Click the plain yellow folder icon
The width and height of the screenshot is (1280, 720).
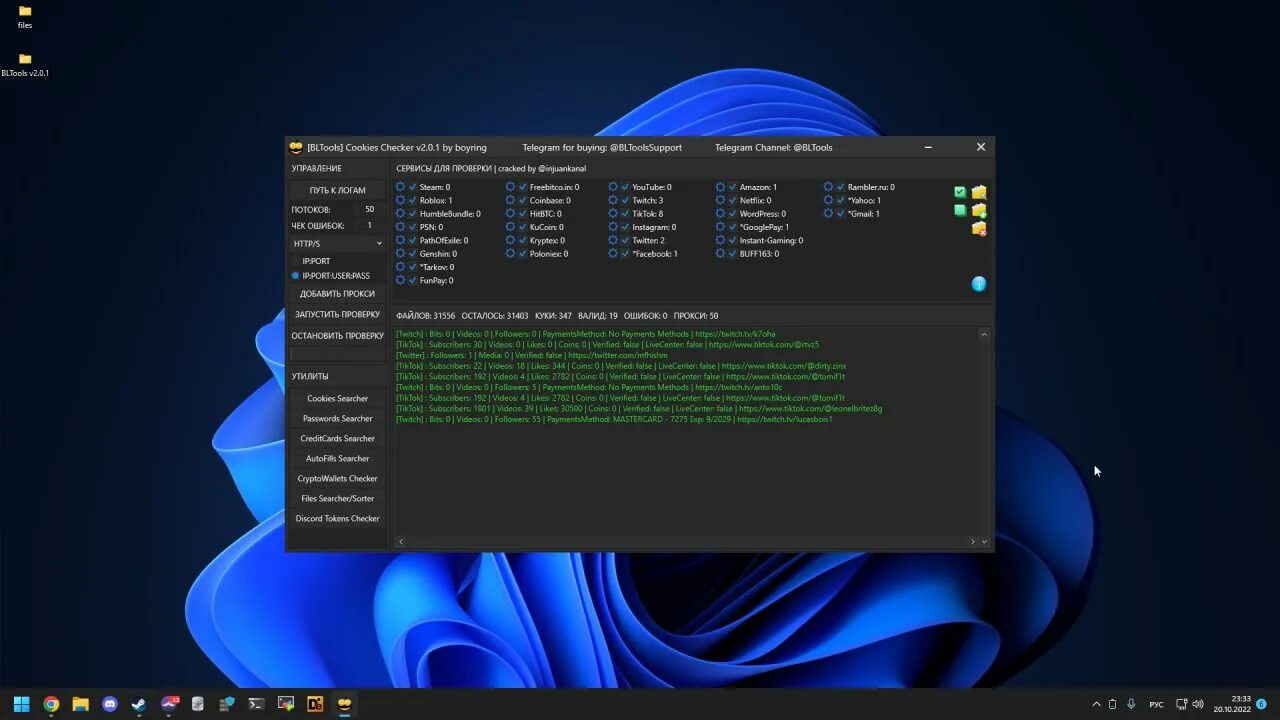click(x=979, y=192)
